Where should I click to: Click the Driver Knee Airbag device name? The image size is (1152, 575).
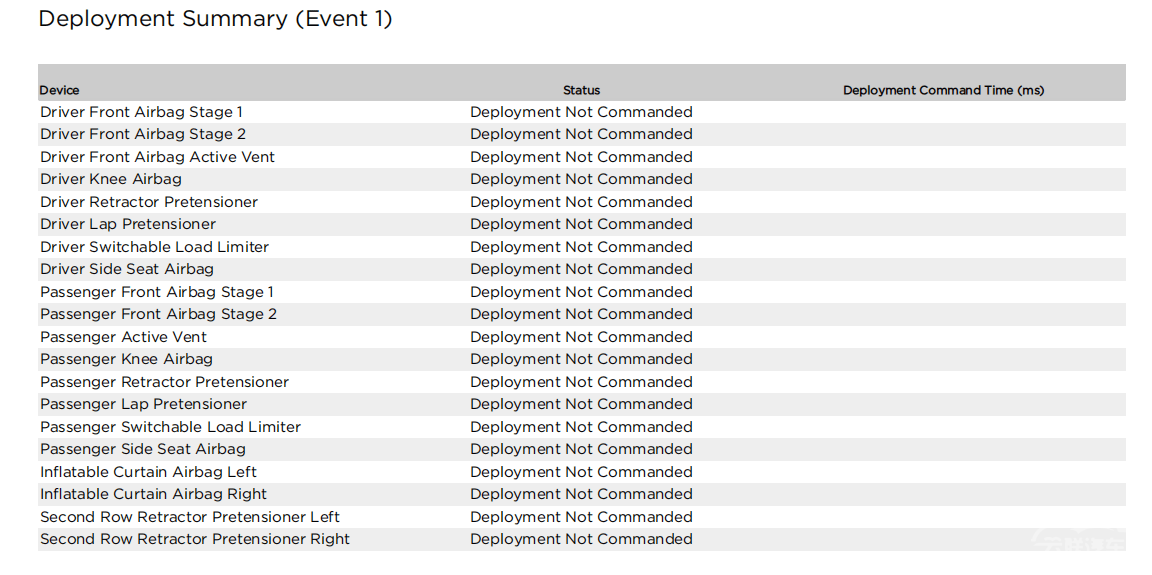click(x=111, y=179)
